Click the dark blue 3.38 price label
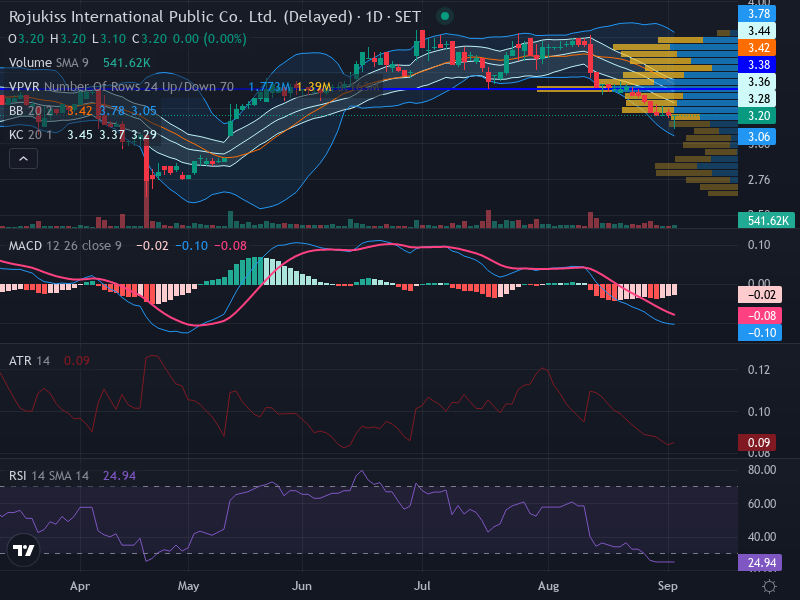800x600 pixels. coord(757,64)
